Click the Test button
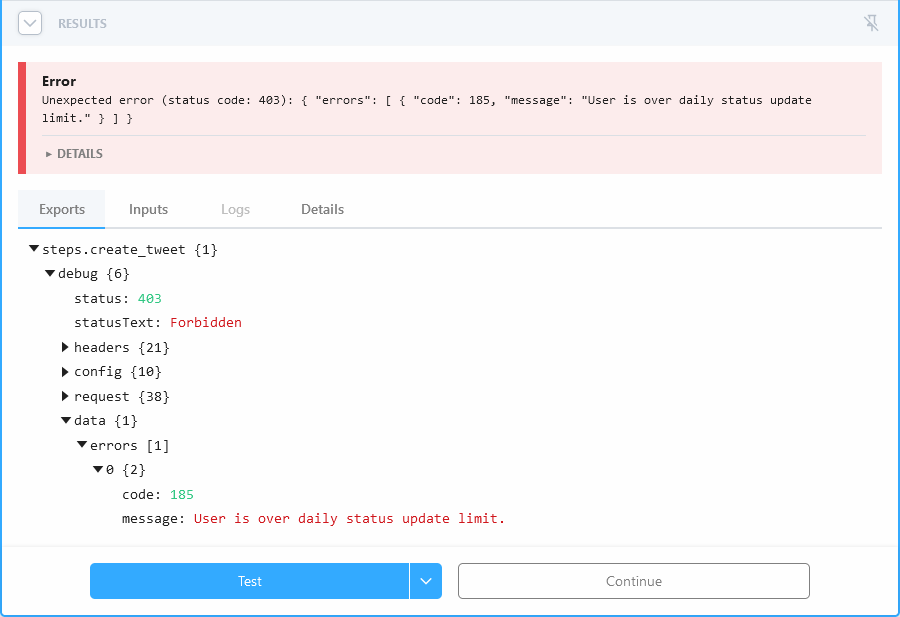The height and width of the screenshot is (617, 900). click(x=250, y=581)
